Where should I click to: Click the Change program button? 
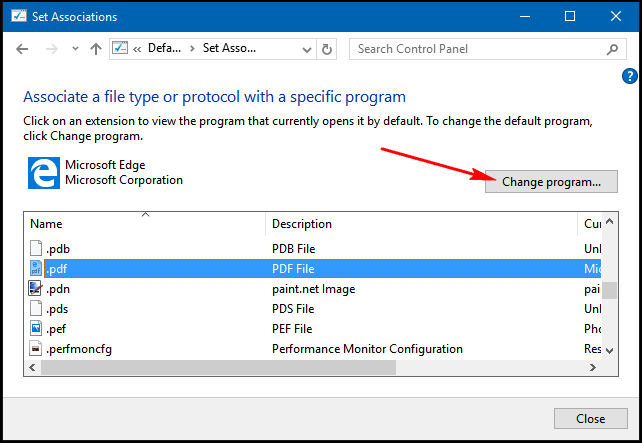[551, 182]
